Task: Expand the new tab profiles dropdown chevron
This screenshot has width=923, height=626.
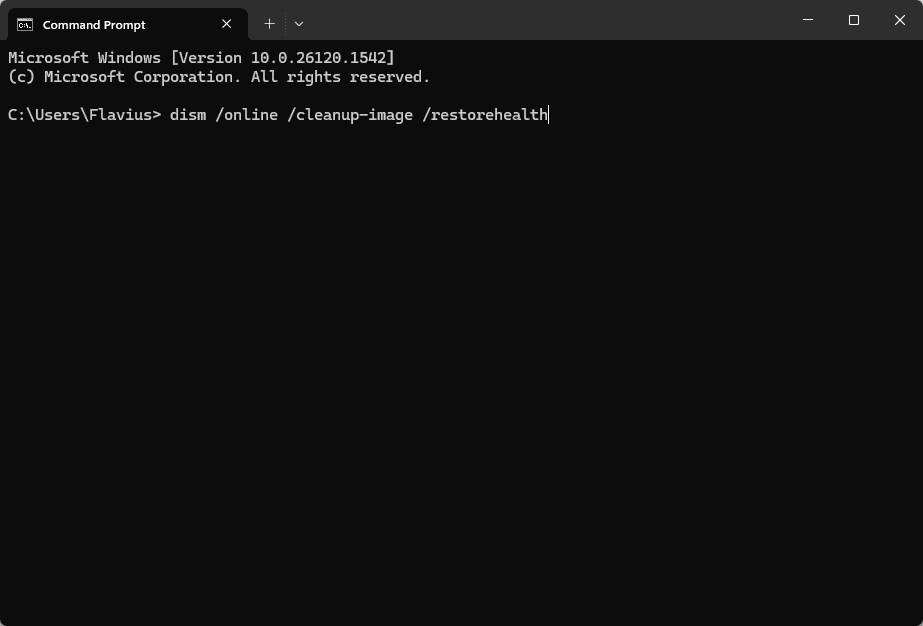Action: point(299,24)
